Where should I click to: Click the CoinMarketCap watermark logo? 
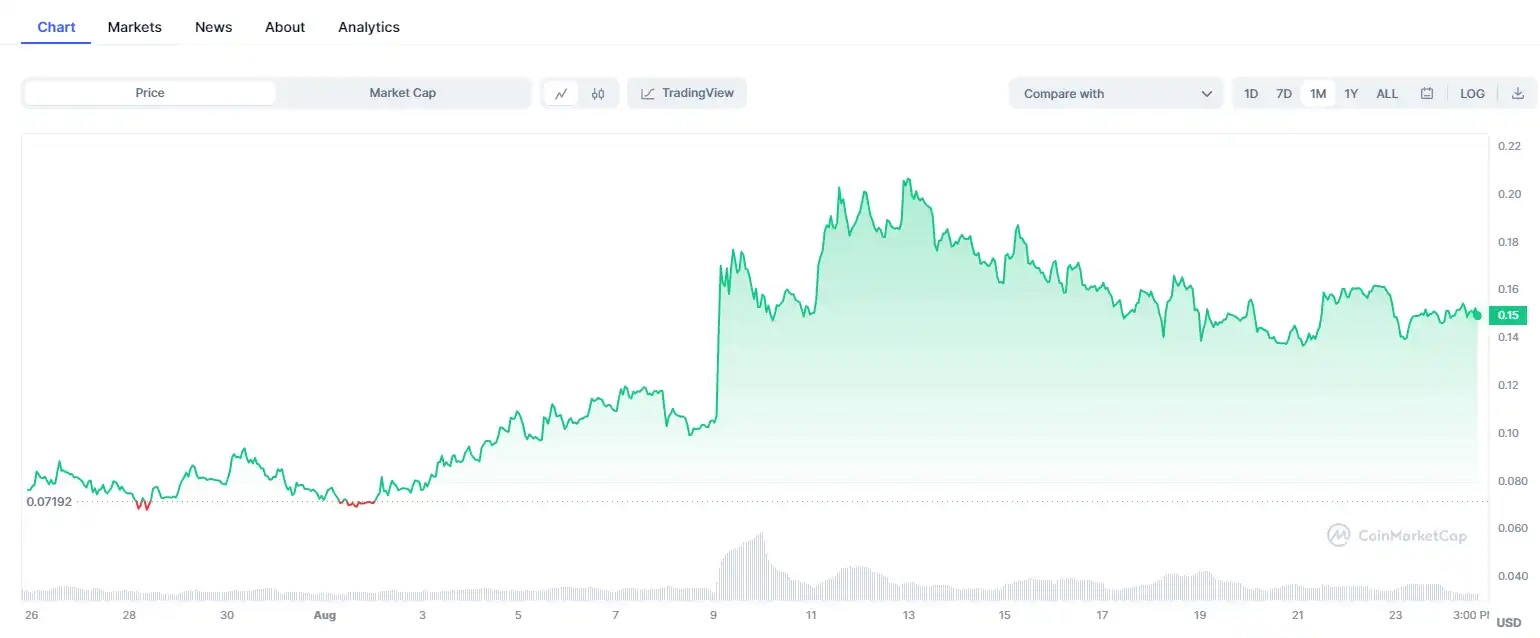point(1338,536)
